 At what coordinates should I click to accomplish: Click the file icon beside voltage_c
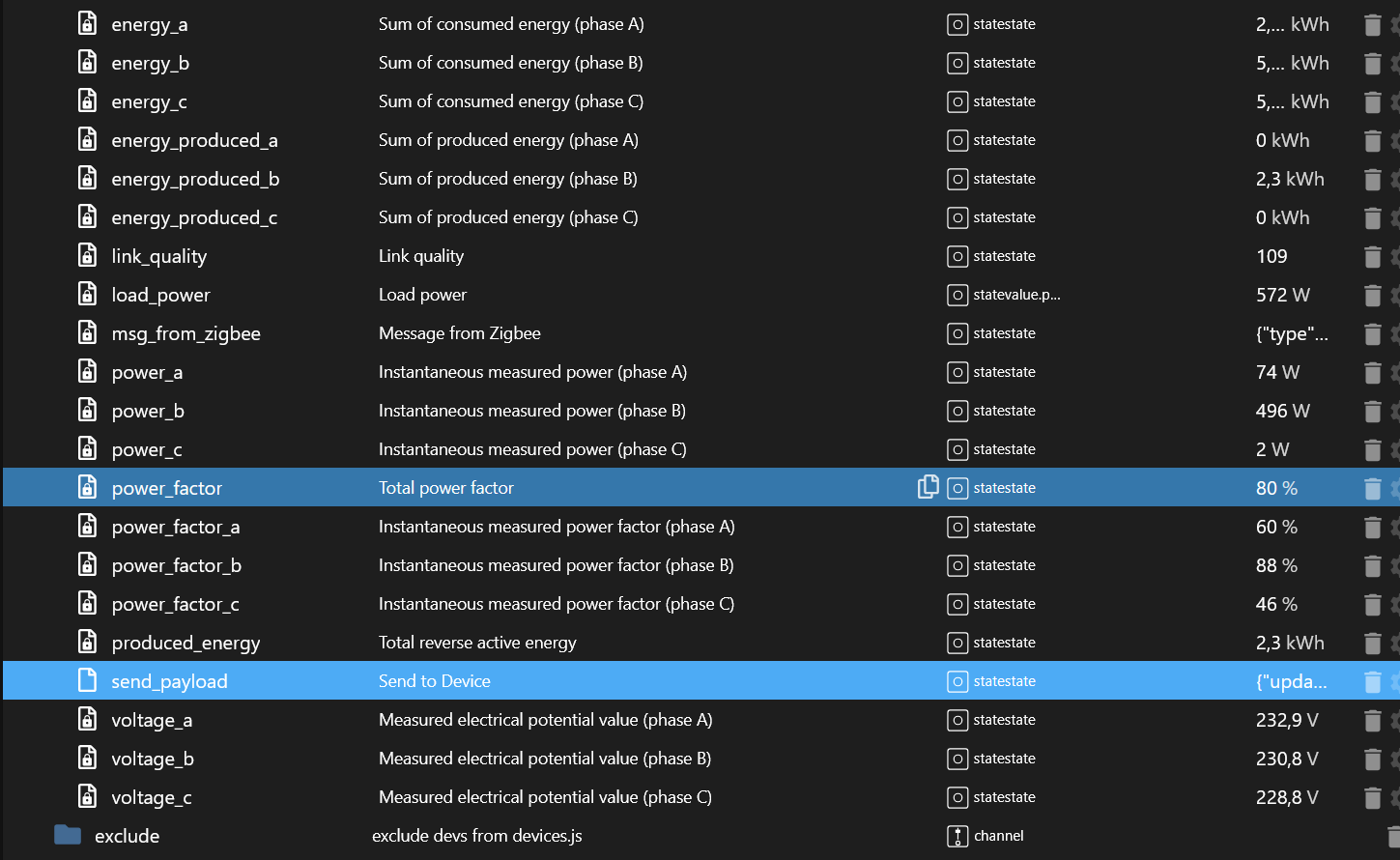(x=87, y=796)
